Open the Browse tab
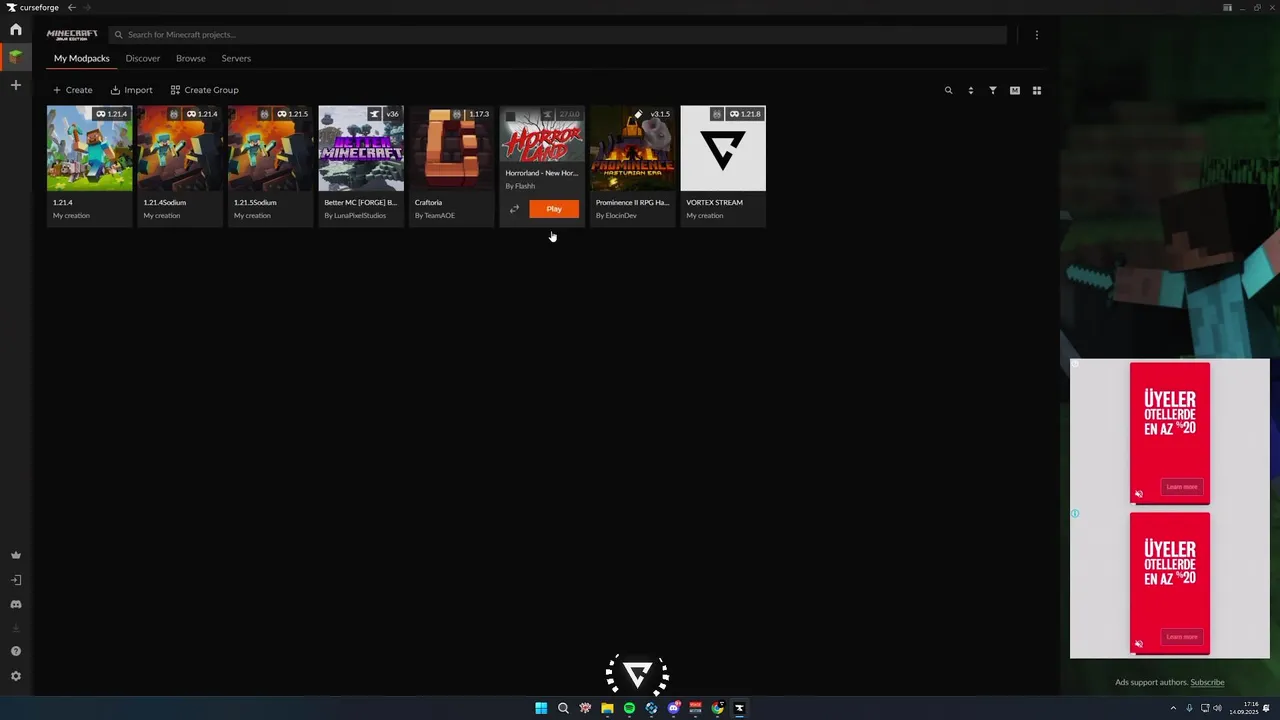The width and height of the screenshot is (1280, 720). (191, 58)
